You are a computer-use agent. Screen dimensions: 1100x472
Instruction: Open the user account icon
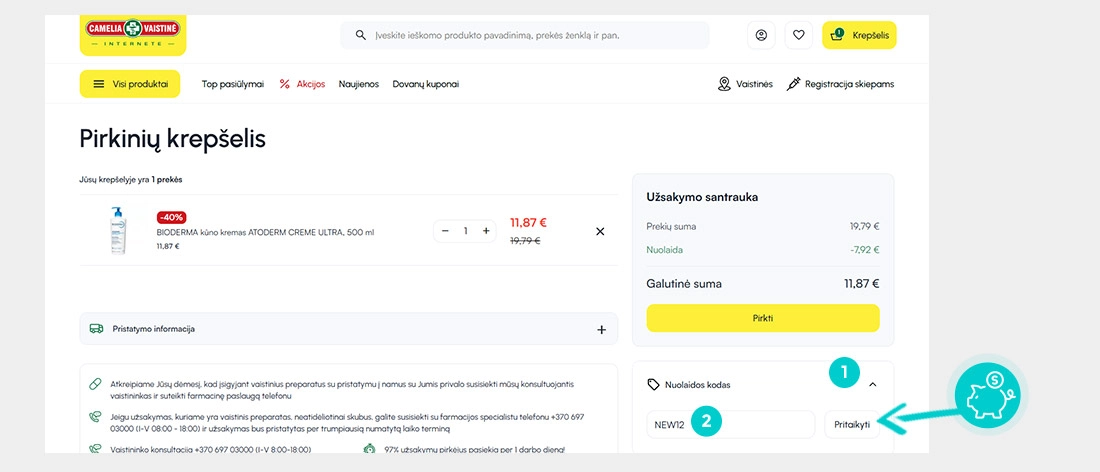[761, 35]
